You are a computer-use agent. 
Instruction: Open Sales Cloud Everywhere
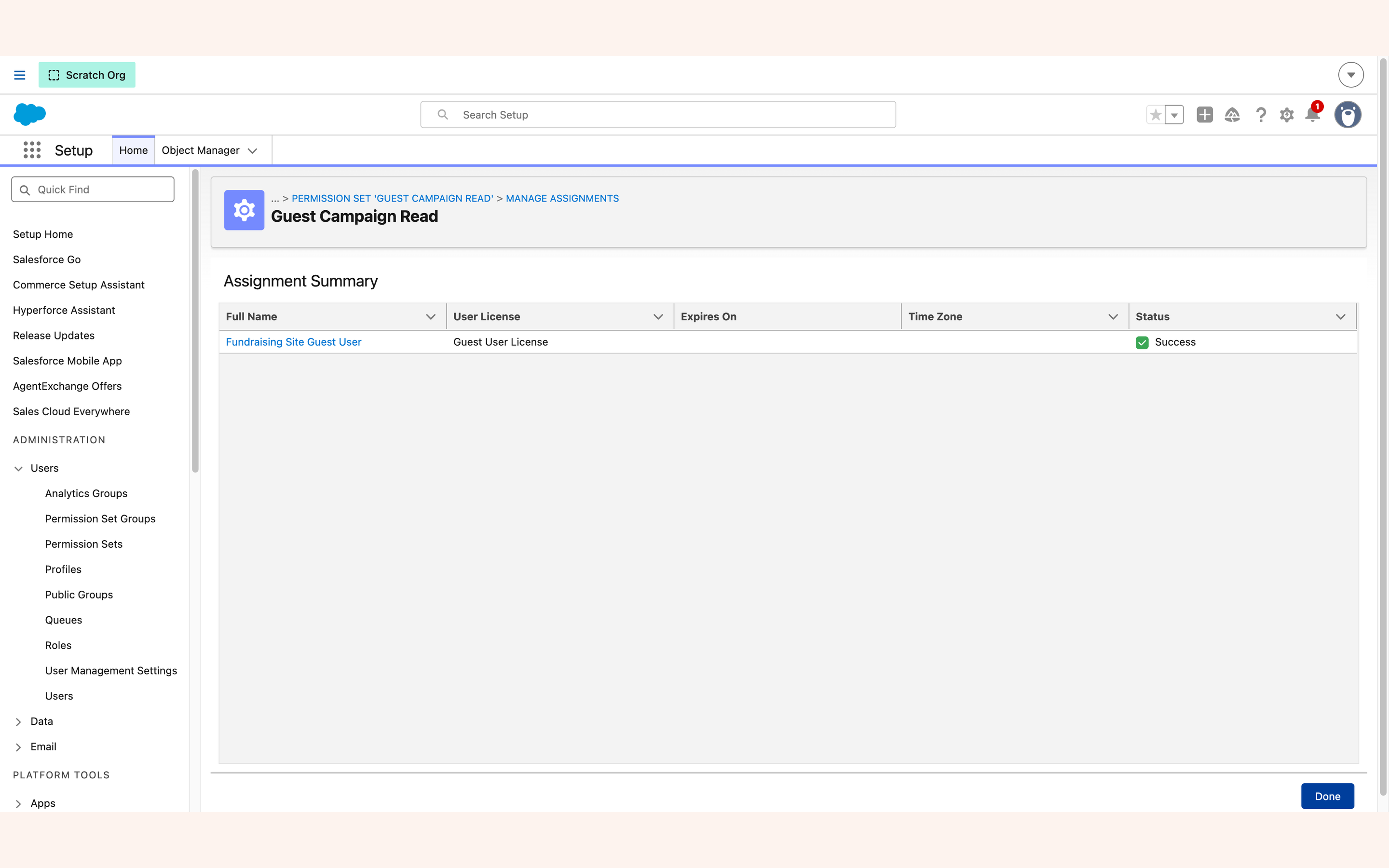71,411
